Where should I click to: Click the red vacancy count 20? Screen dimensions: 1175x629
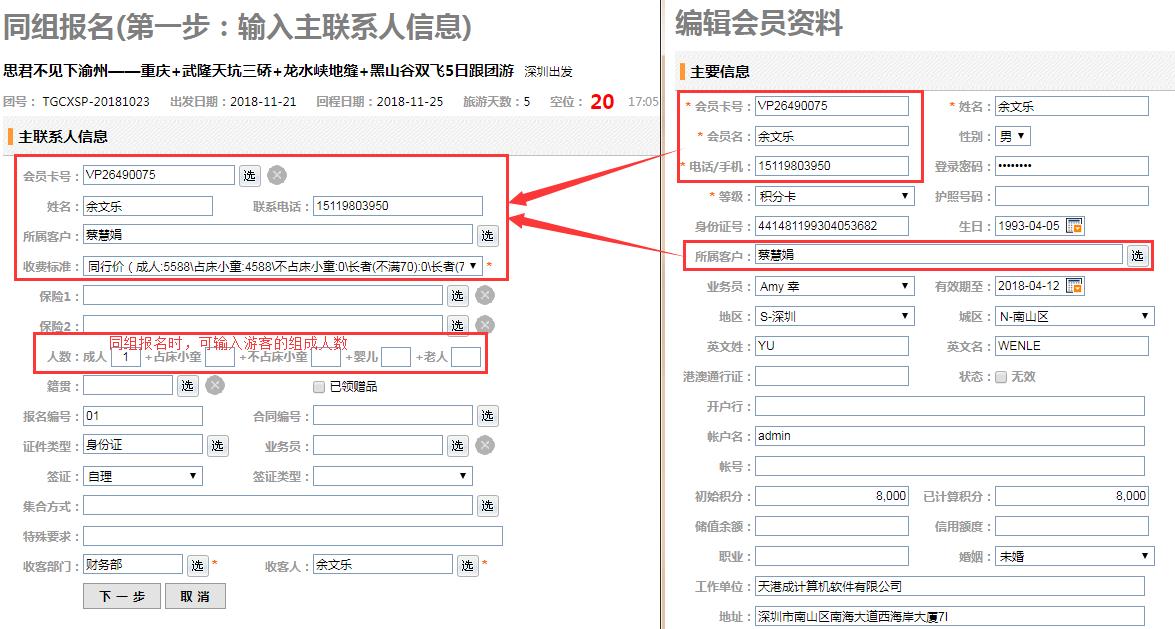tap(602, 101)
